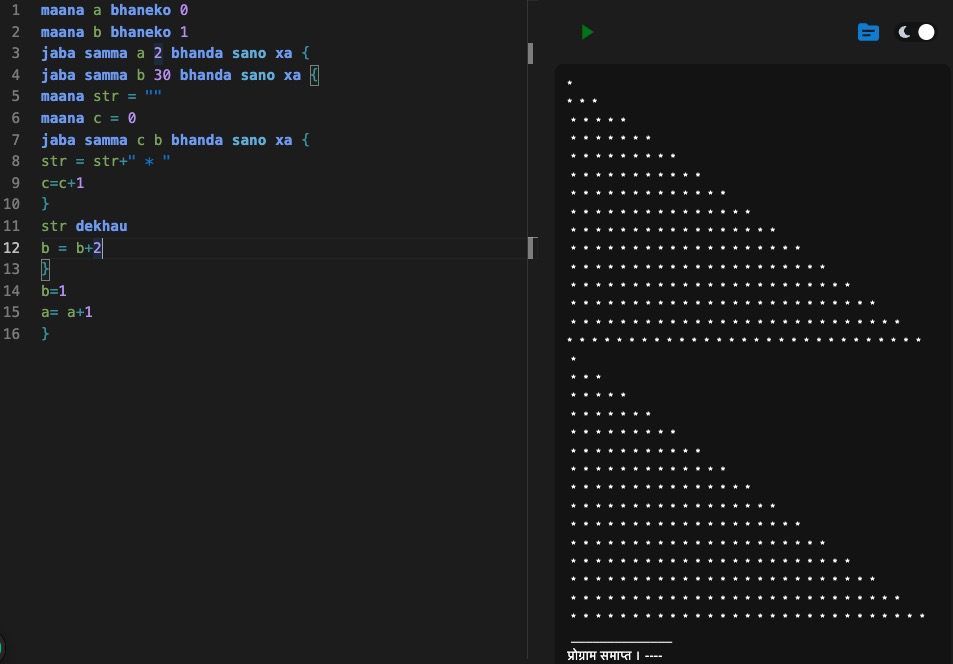
Task: Toggle dark mode off with the theme switch
Action: pos(914,31)
